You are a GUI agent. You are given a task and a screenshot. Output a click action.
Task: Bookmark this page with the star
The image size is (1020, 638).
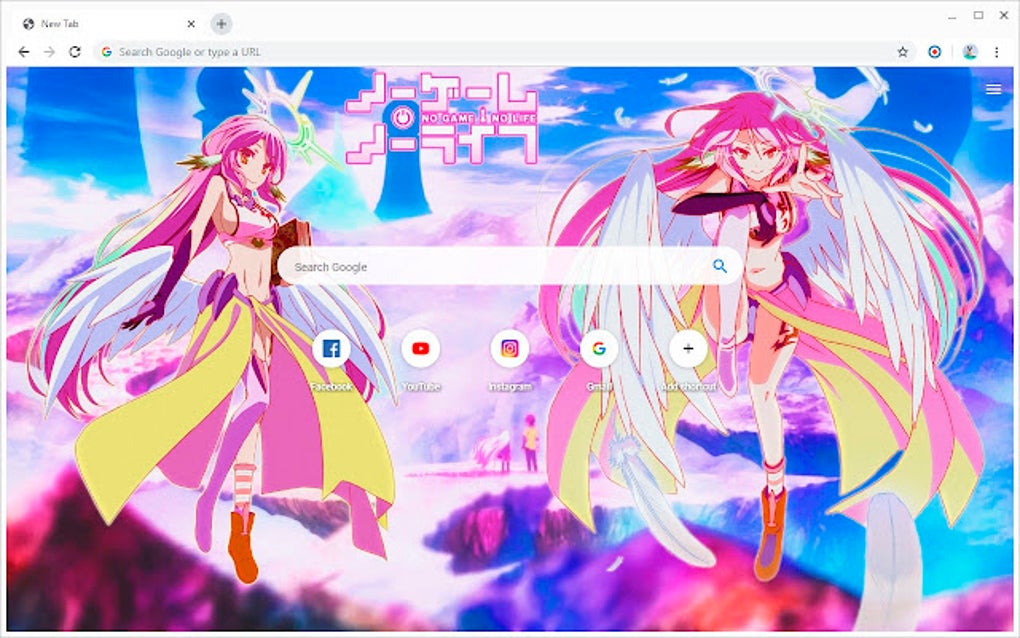[x=902, y=52]
